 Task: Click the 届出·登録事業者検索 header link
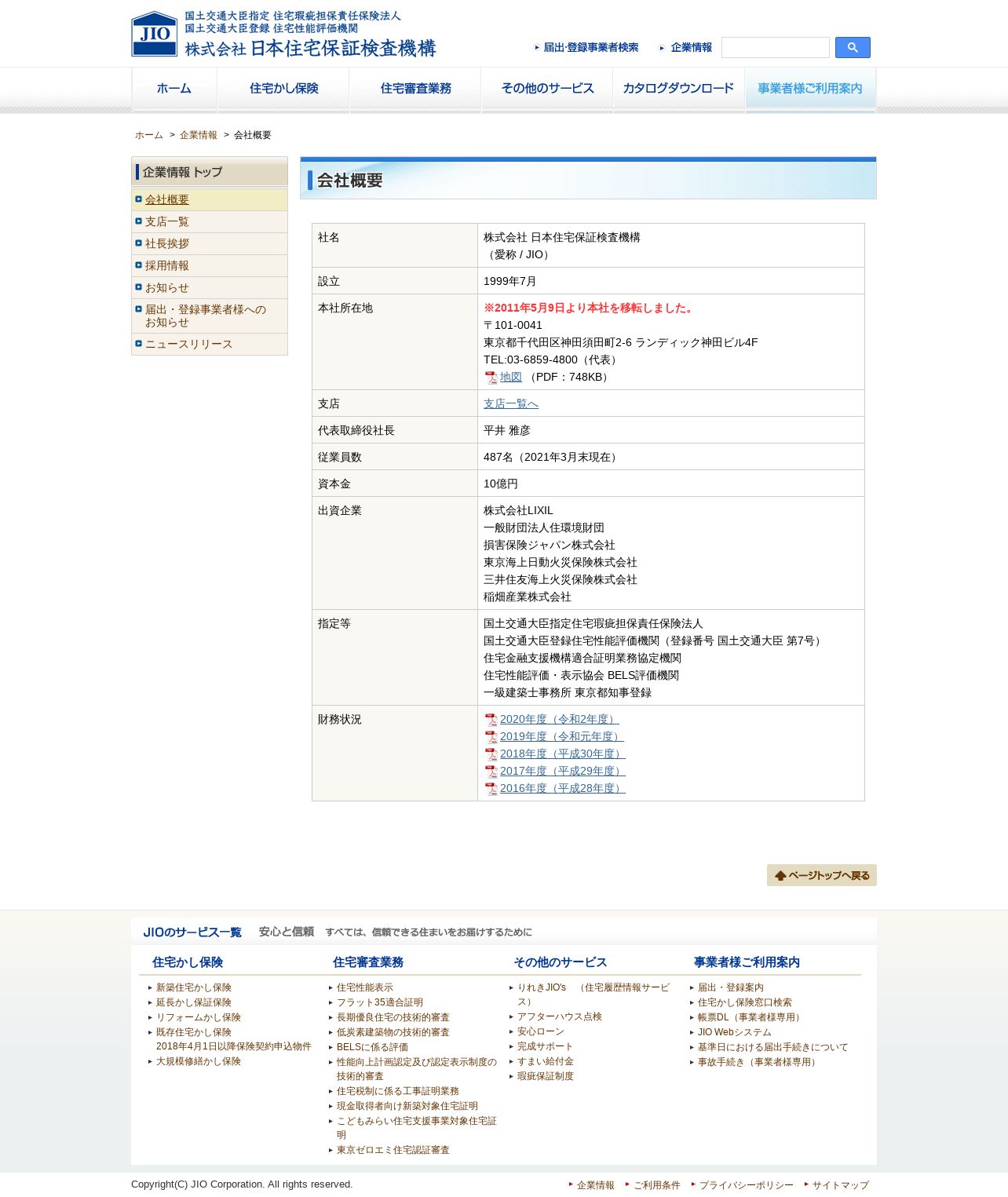pyautogui.click(x=586, y=48)
